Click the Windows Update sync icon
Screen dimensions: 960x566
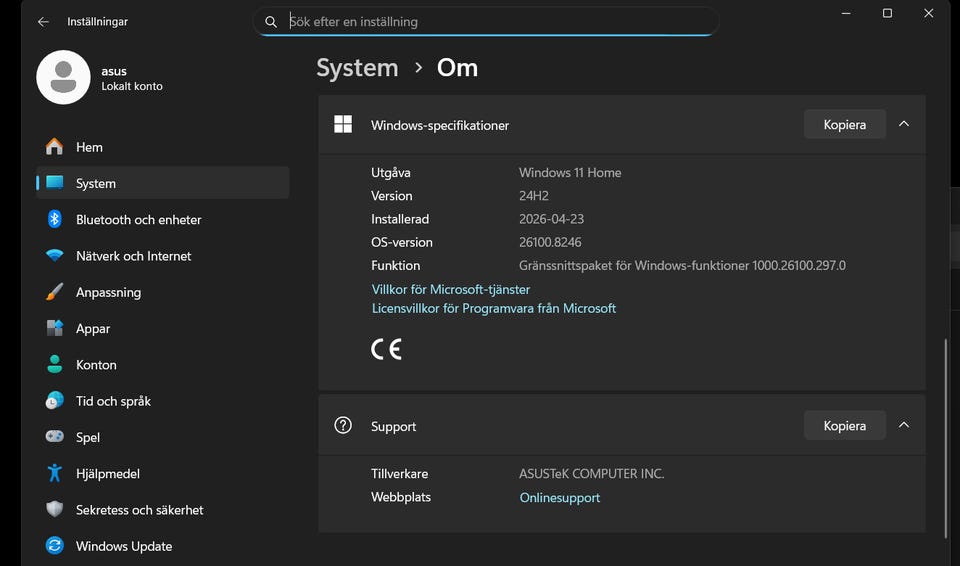55,546
